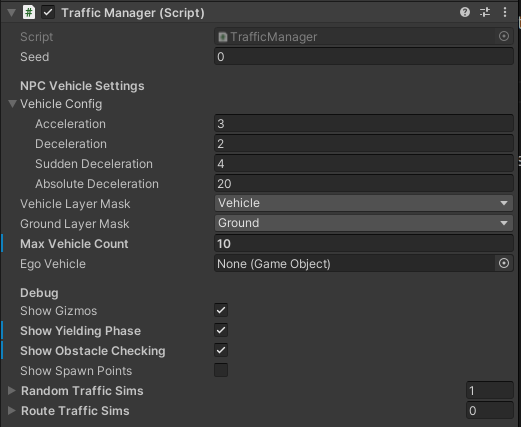This screenshot has width=521, height=427.
Task: Click the Vehicle Config label
Action: (61, 104)
